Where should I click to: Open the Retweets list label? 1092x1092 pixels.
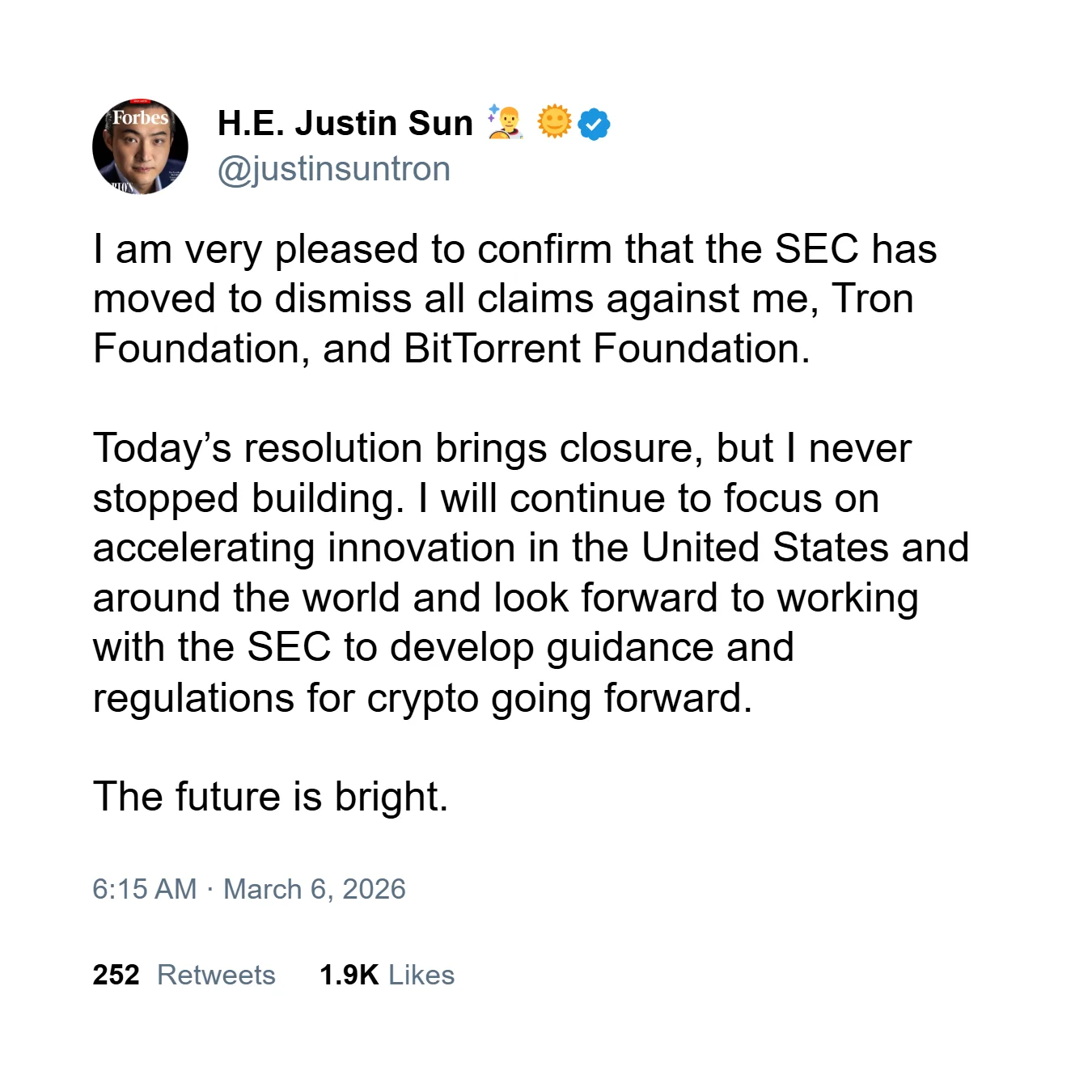216,975
